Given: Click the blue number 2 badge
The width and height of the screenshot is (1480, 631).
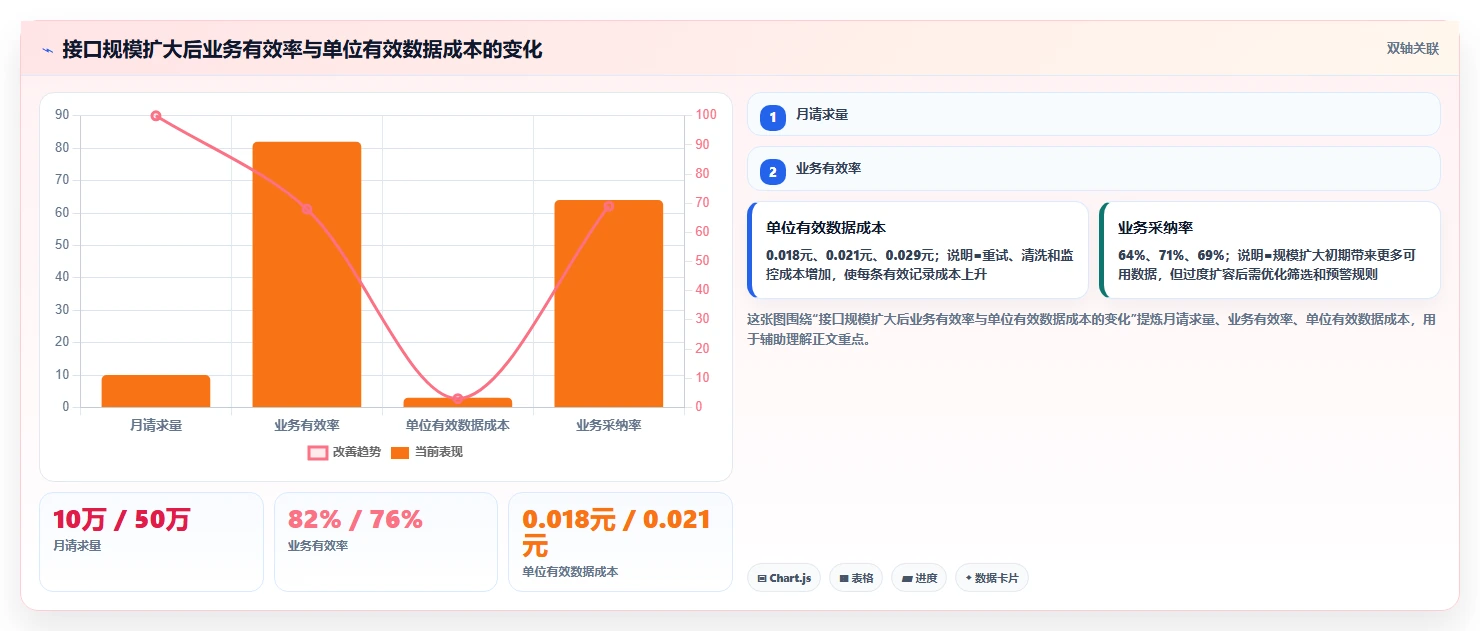Looking at the screenshot, I should tap(773, 171).
